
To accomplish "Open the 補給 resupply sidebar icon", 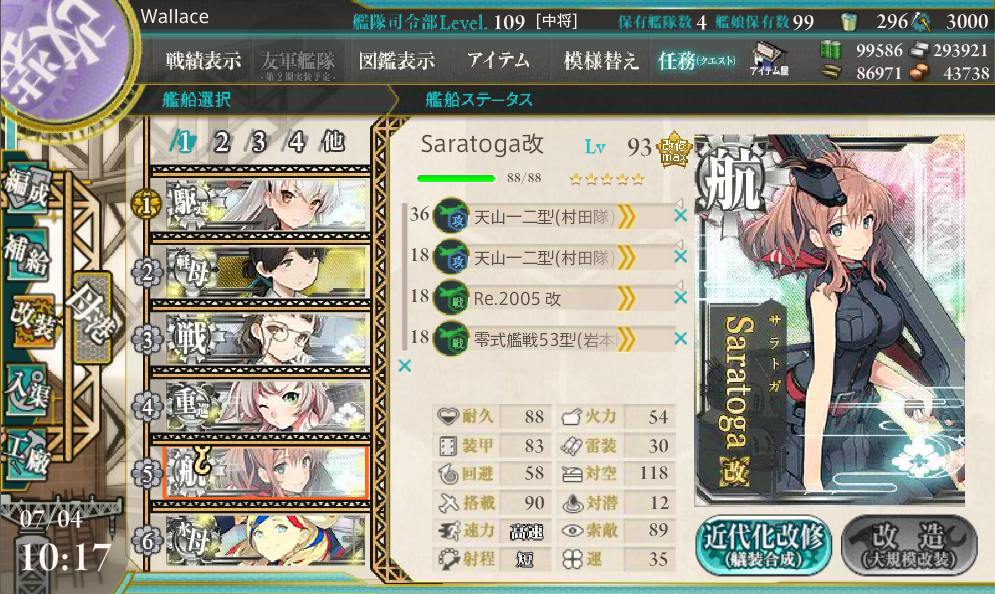I will coord(27,254).
